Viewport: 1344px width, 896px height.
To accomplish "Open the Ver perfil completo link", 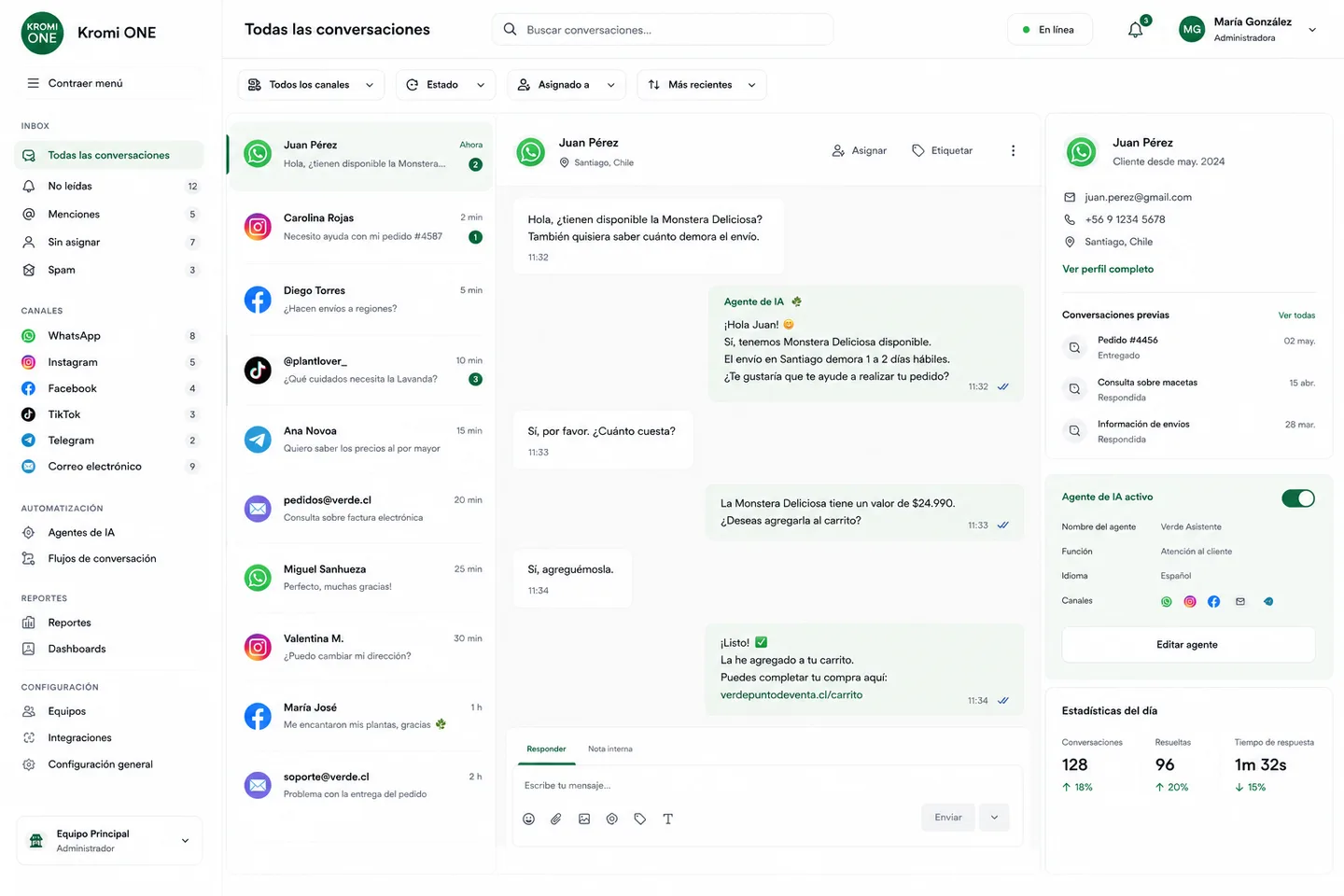I will point(1108,269).
